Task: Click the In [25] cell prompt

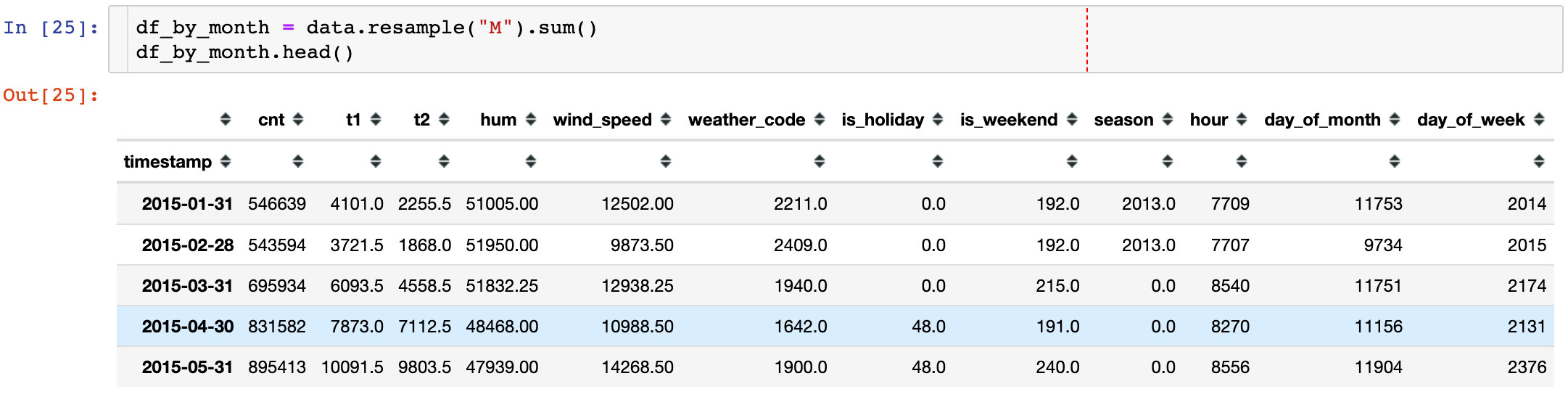Action: tap(50, 28)
